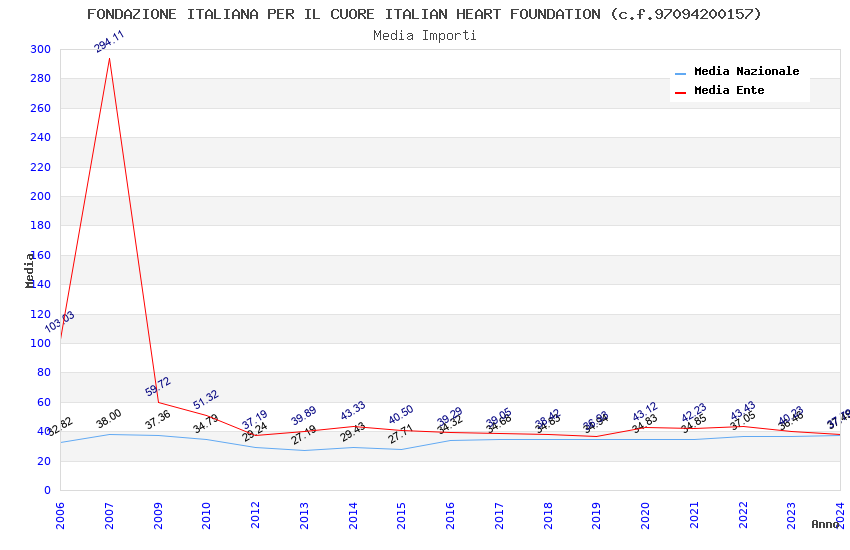
Task: Select the blue Media Nazionale legend swatch
Action: coord(681,73)
